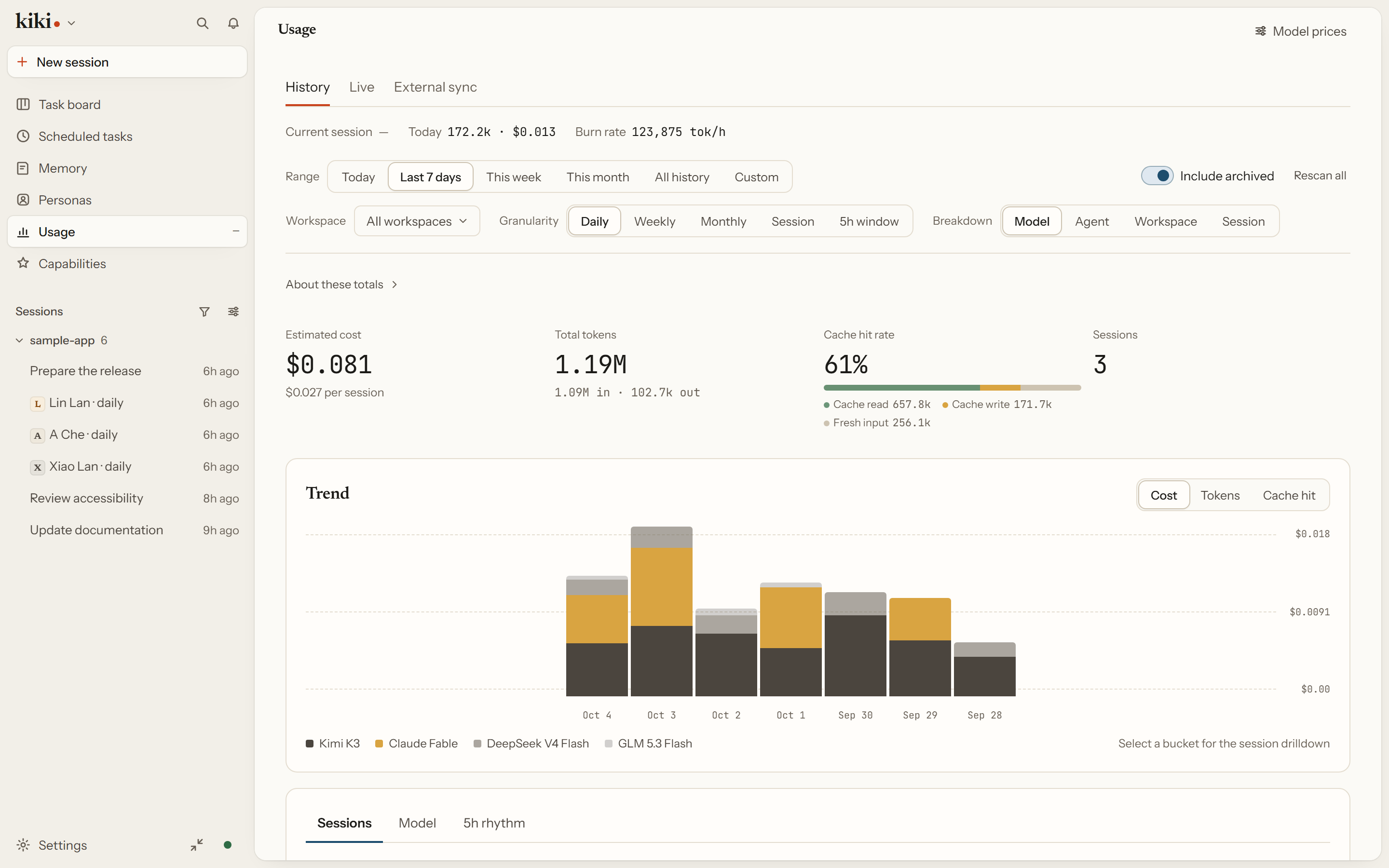Collapse sidebar with the shrink arrows icon

click(x=197, y=844)
